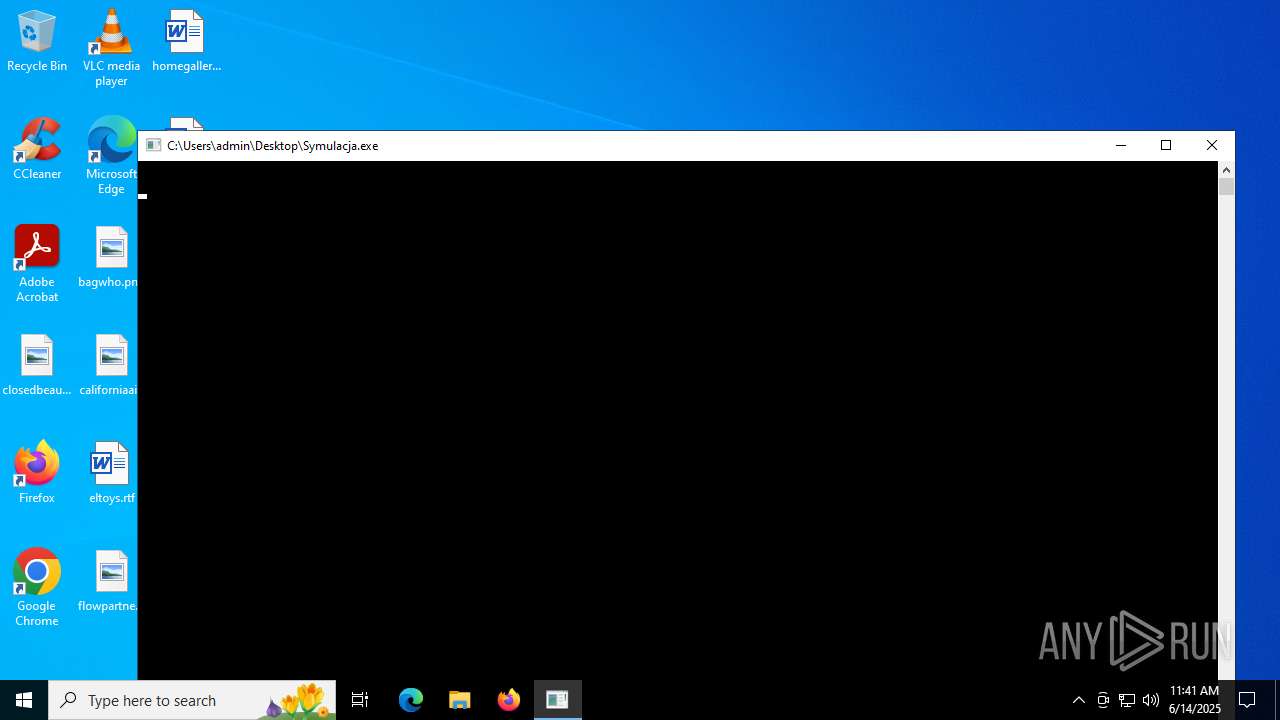Open Firefox from the taskbar
The width and height of the screenshot is (1280, 720).
509,700
